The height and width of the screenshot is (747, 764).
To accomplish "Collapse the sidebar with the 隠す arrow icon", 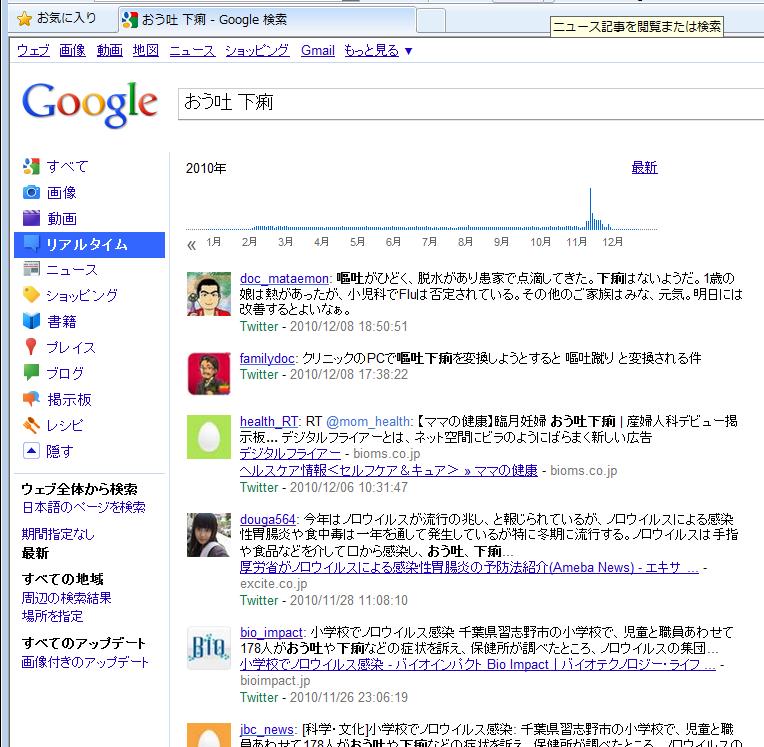I will (x=31, y=451).
